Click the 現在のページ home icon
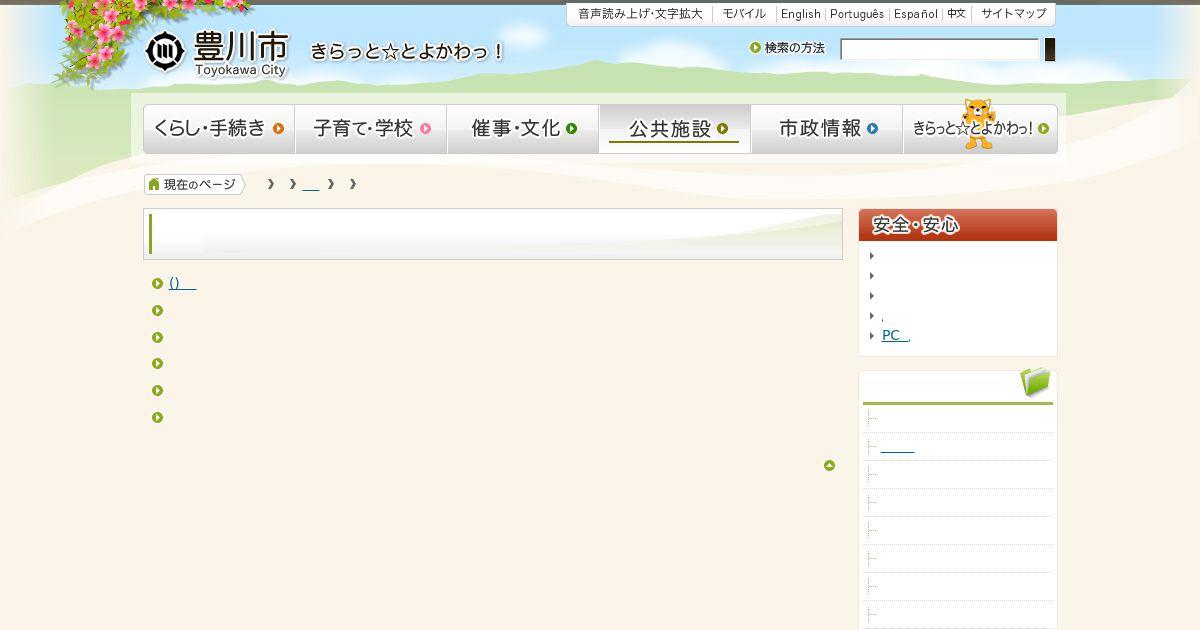The image size is (1200, 630). pyautogui.click(x=153, y=184)
